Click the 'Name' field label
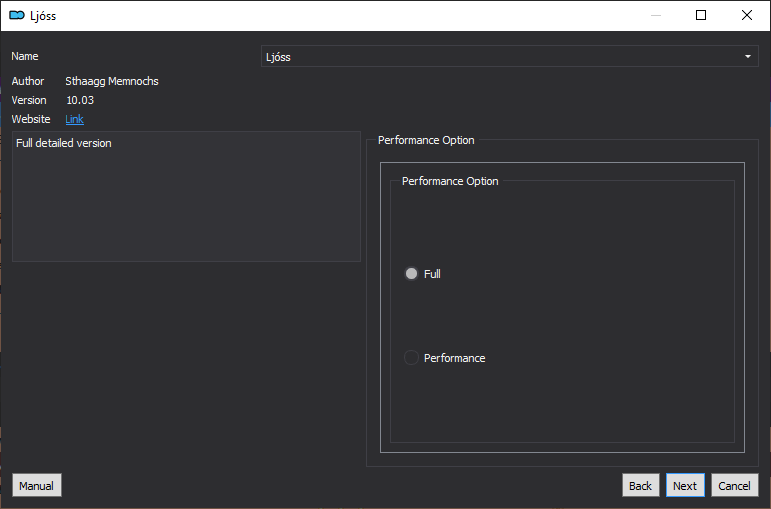Viewport: 771px width, 509px height. tap(25, 56)
